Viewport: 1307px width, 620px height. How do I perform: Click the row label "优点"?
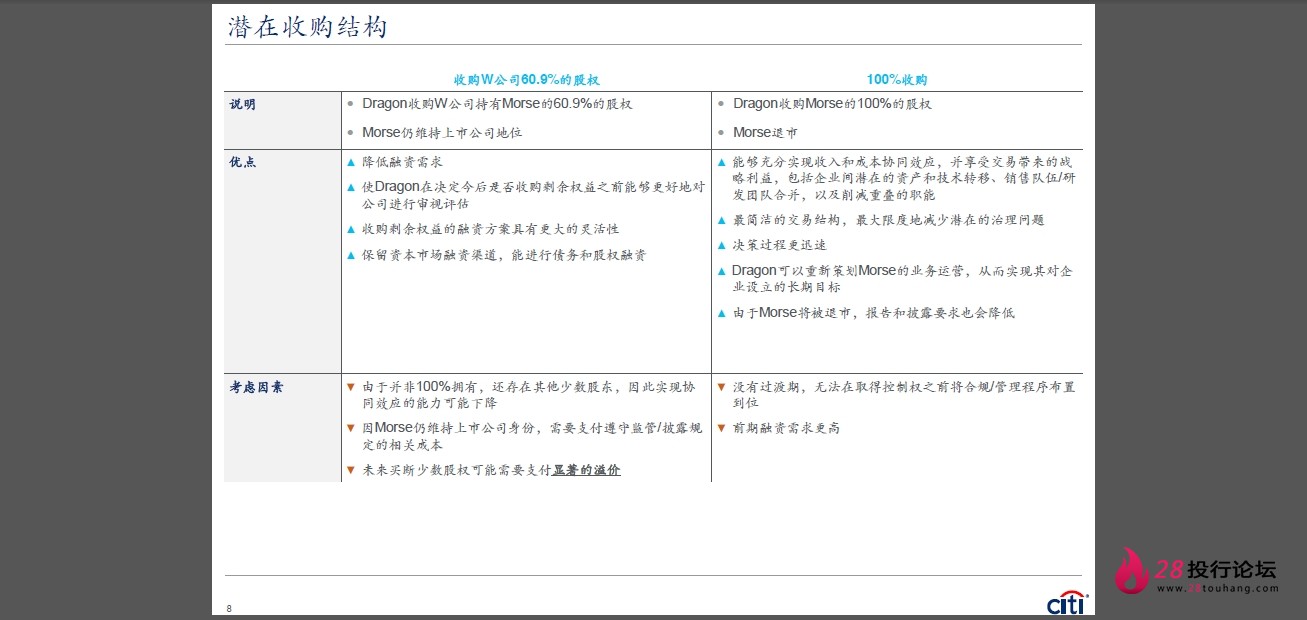pyautogui.click(x=242, y=162)
